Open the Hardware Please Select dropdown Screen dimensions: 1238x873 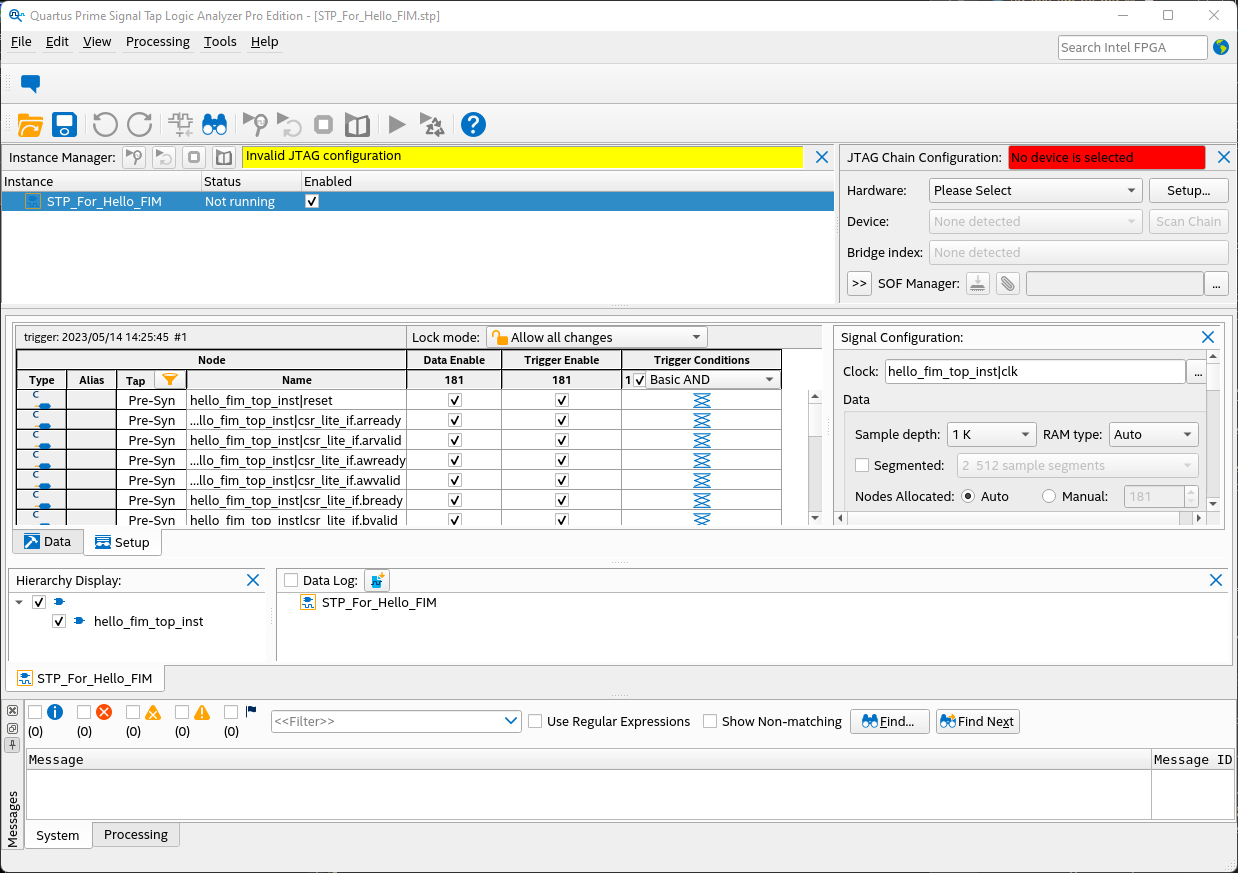coord(1035,190)
